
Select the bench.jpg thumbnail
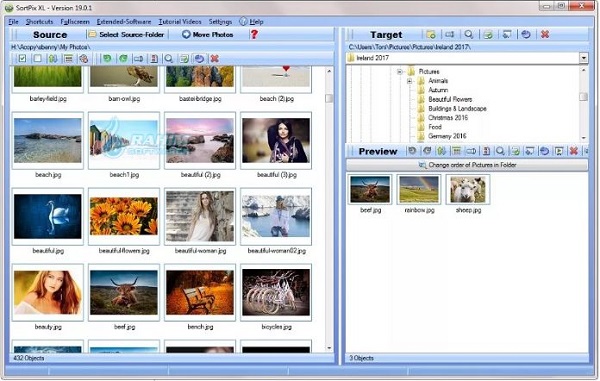tap(200, 292)
